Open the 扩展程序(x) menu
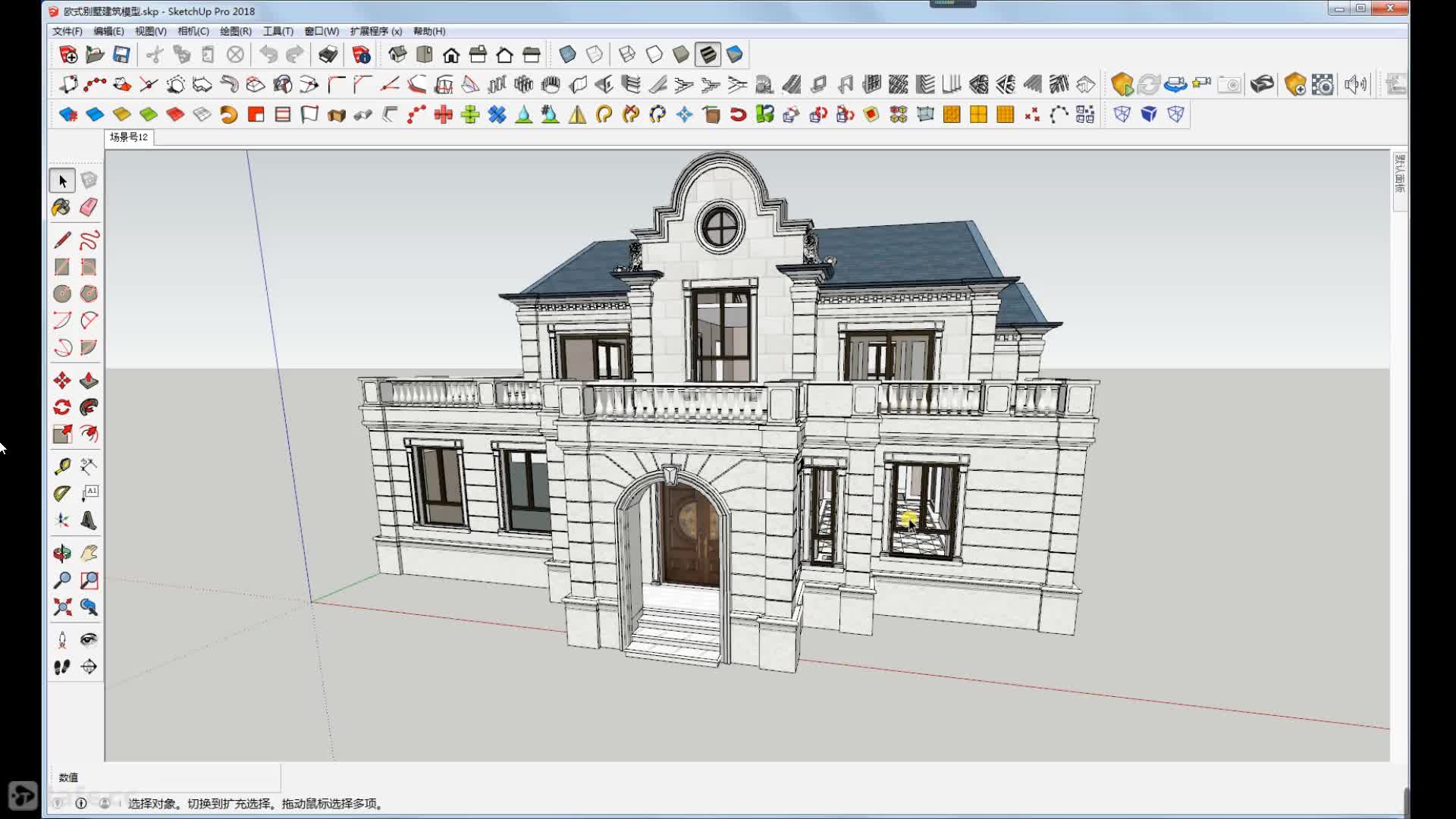This screenshot has width=1456, height=819. 376,31
